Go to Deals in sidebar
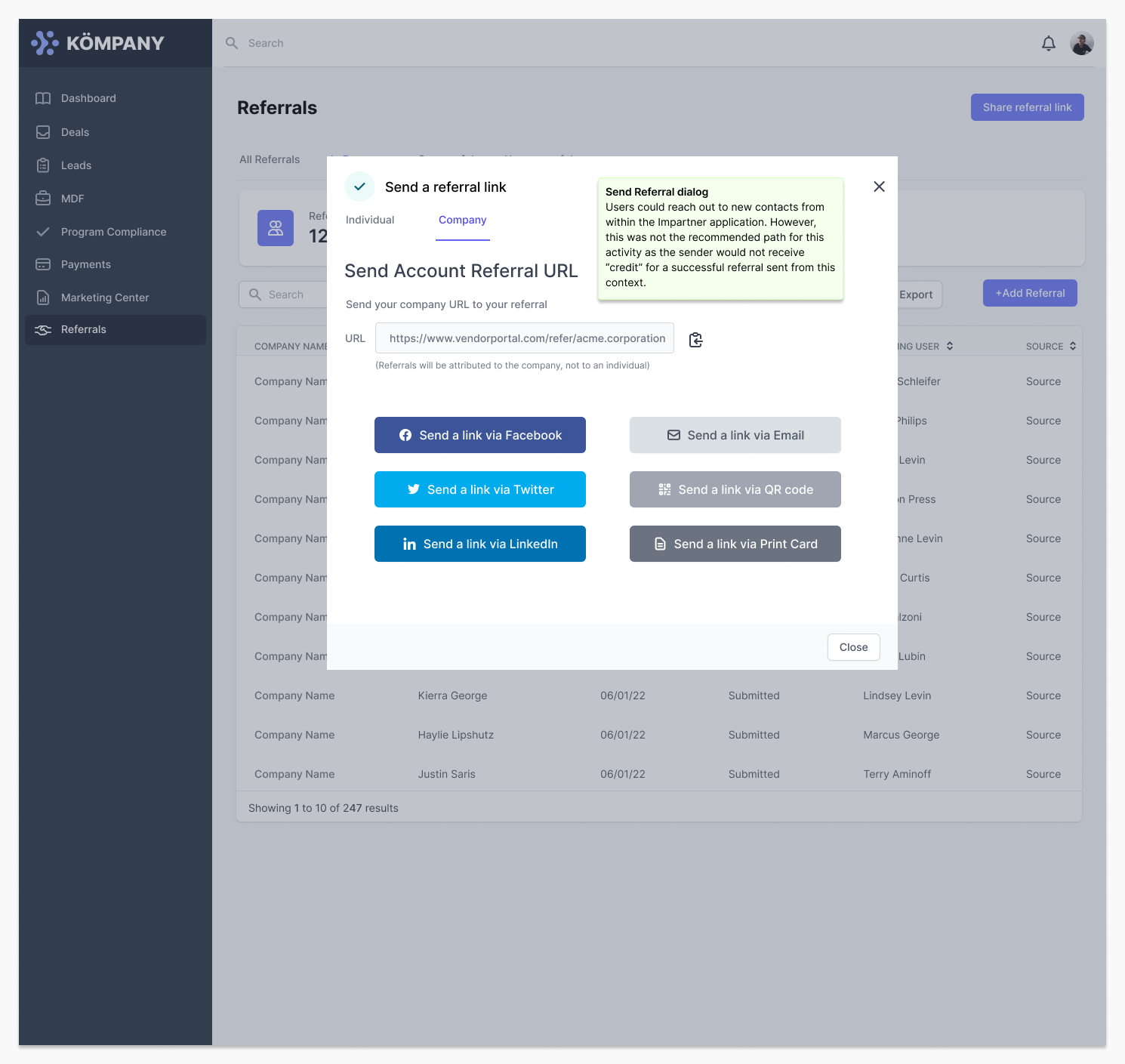This screenshot has width=1125, height=1064. click(75, 132)
